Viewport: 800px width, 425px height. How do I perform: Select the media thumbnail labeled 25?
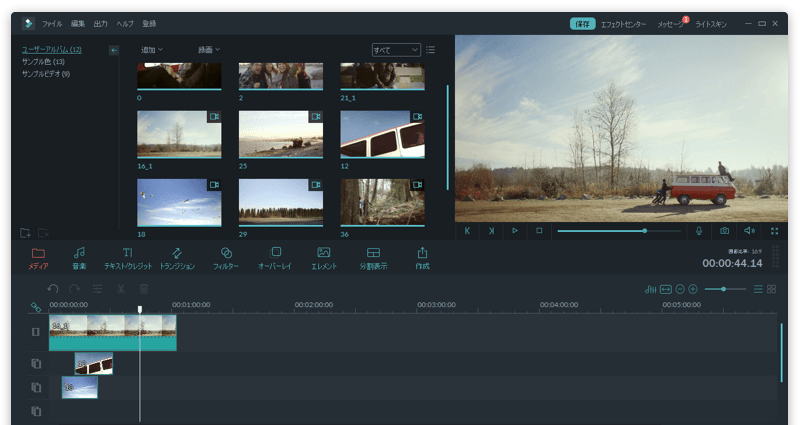[x=280, y=134]
